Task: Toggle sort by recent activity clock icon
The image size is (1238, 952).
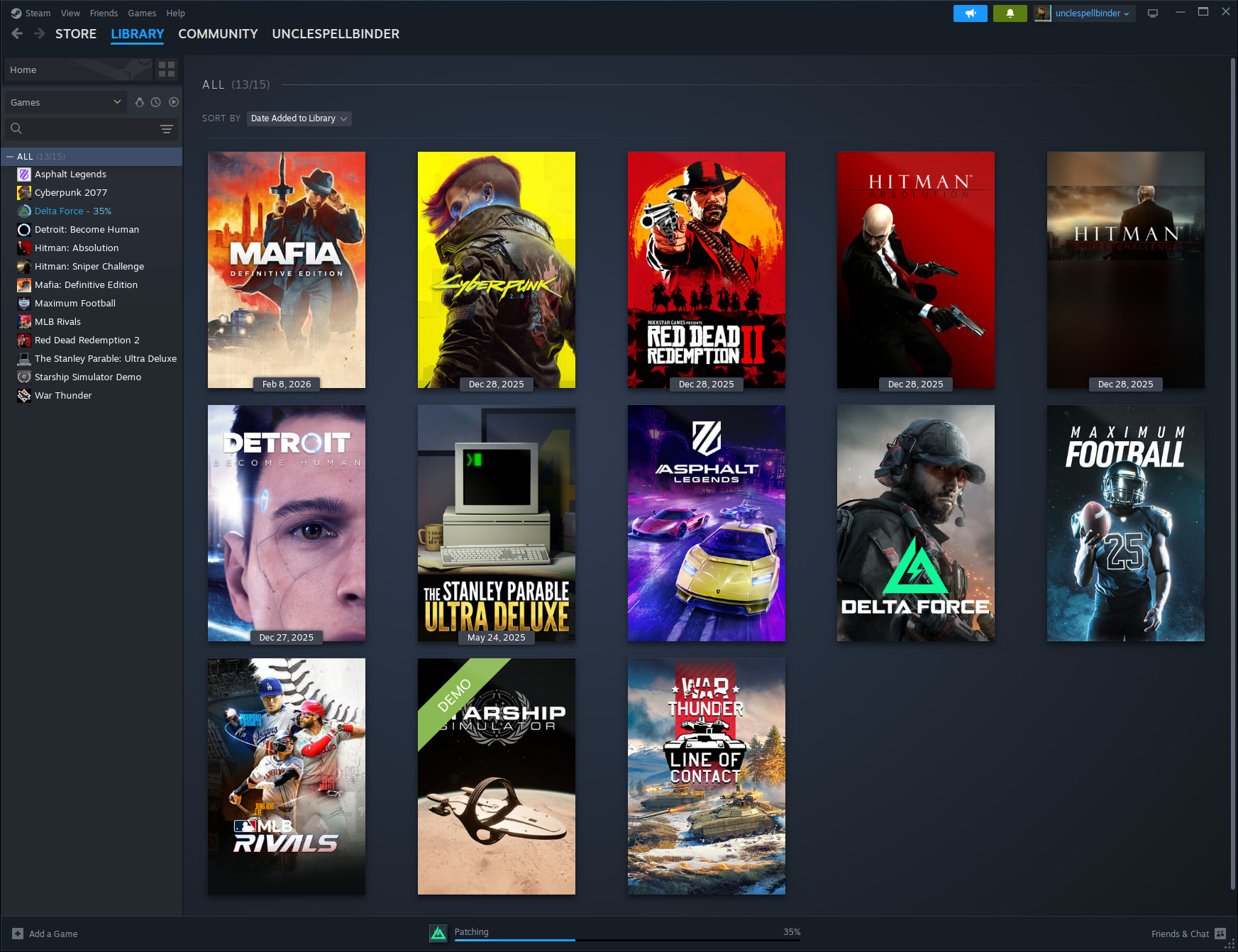Action: tap(156, 102)
